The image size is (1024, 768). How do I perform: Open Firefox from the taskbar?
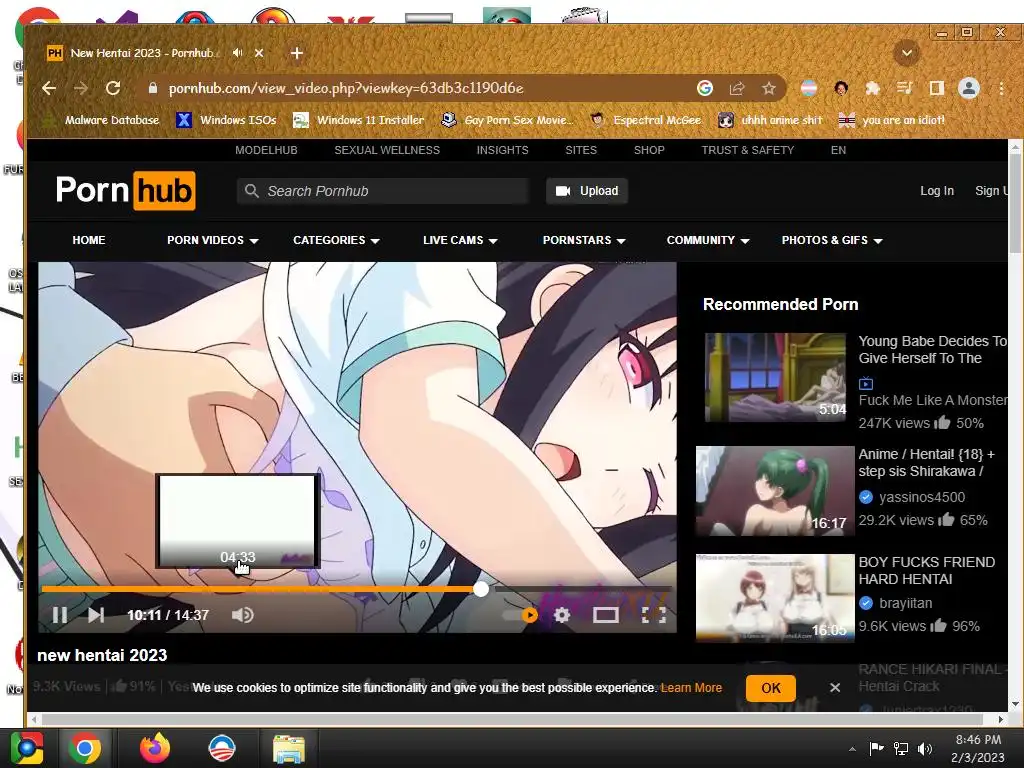point(155,748)
